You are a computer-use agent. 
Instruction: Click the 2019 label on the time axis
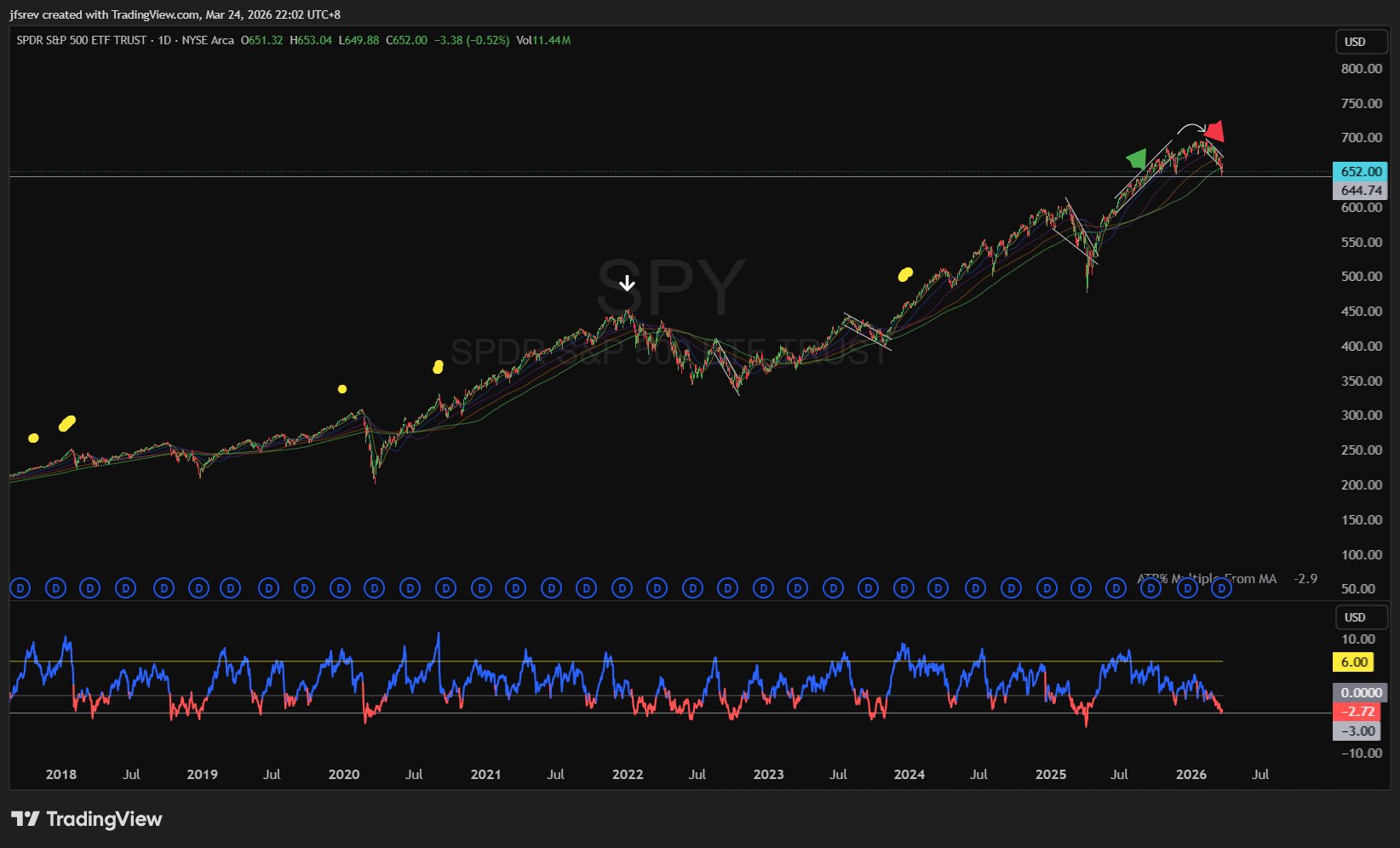pos(202,774)
